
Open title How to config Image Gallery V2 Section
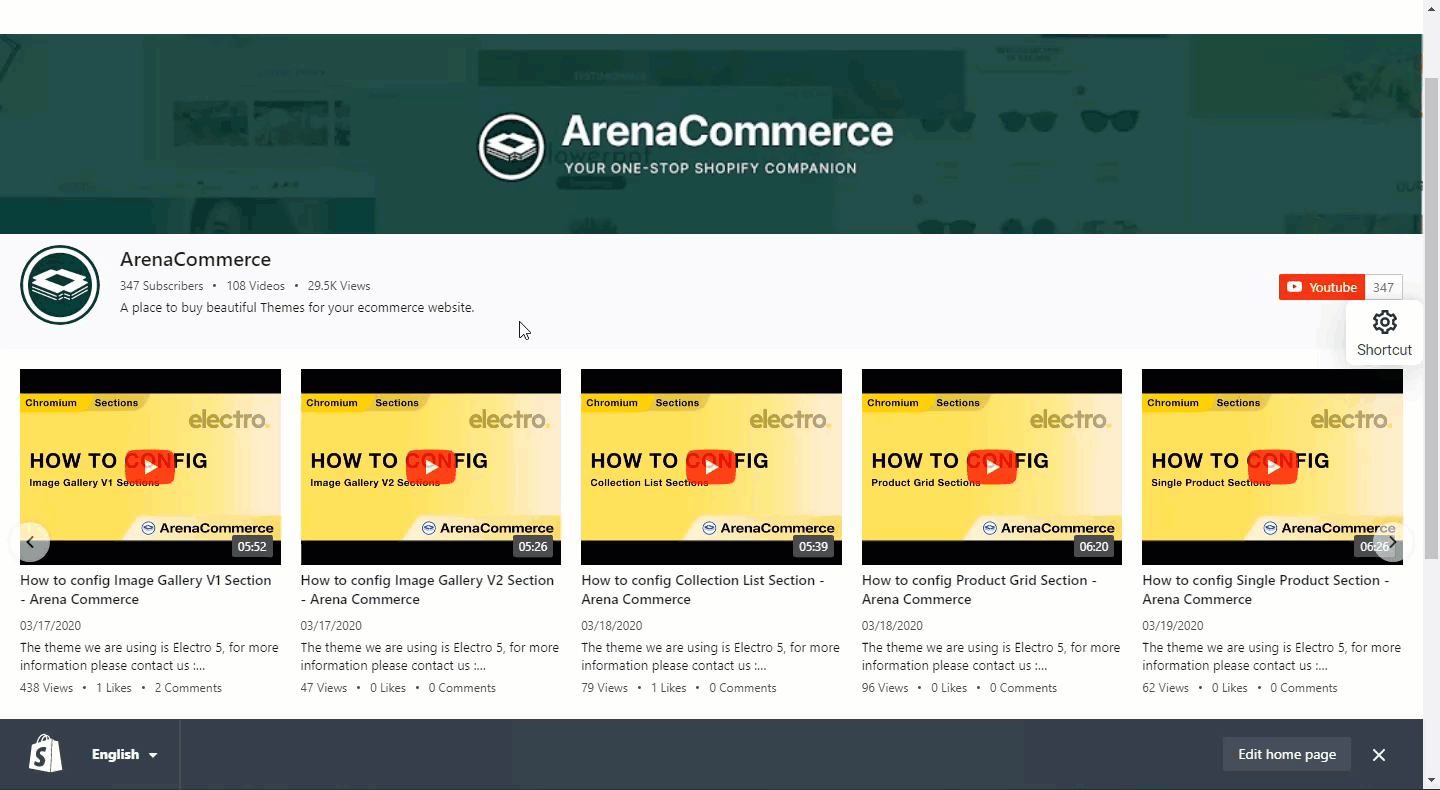[x=427, y=590]
